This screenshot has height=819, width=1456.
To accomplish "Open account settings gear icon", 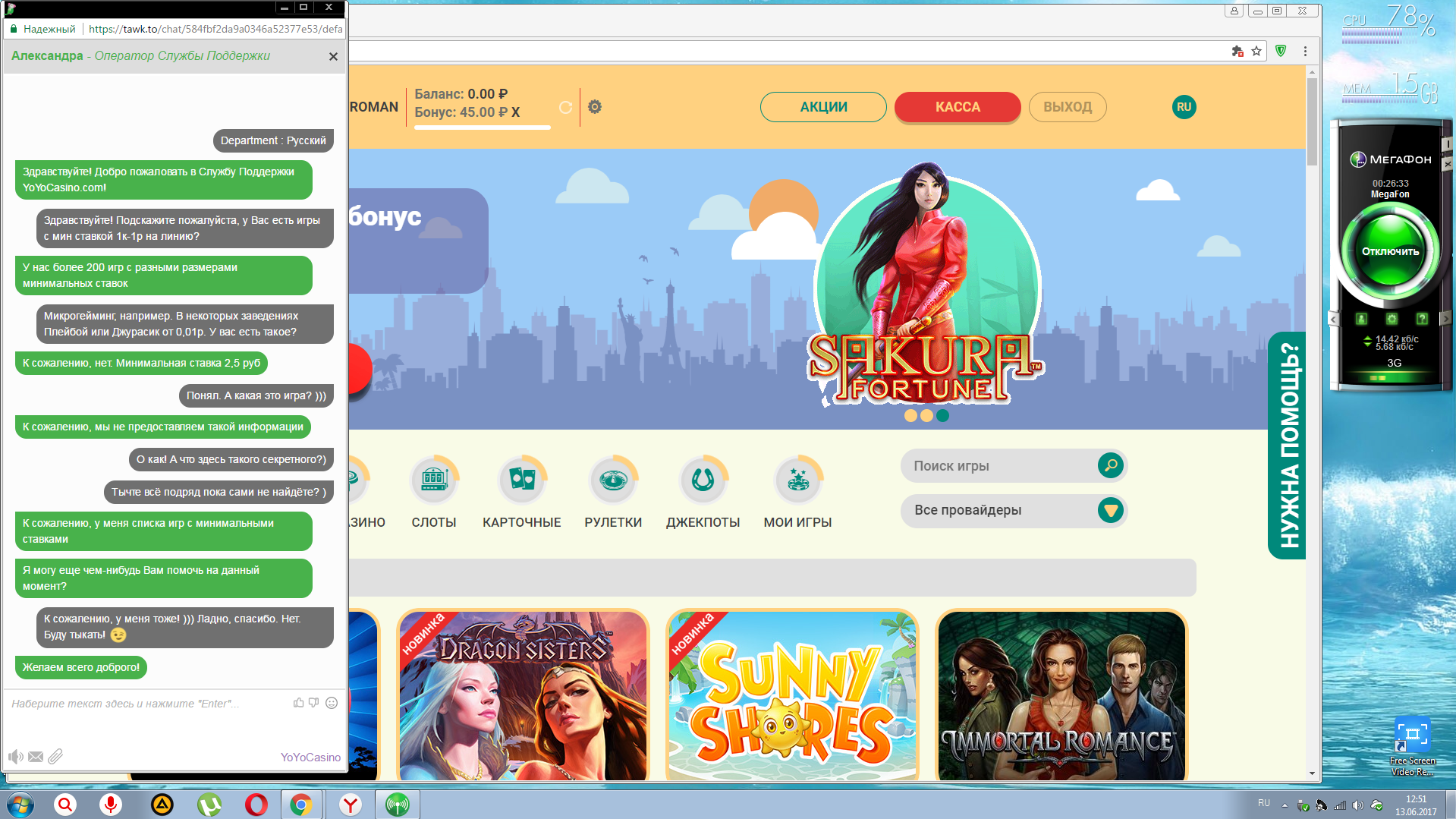I will point(595,107).
